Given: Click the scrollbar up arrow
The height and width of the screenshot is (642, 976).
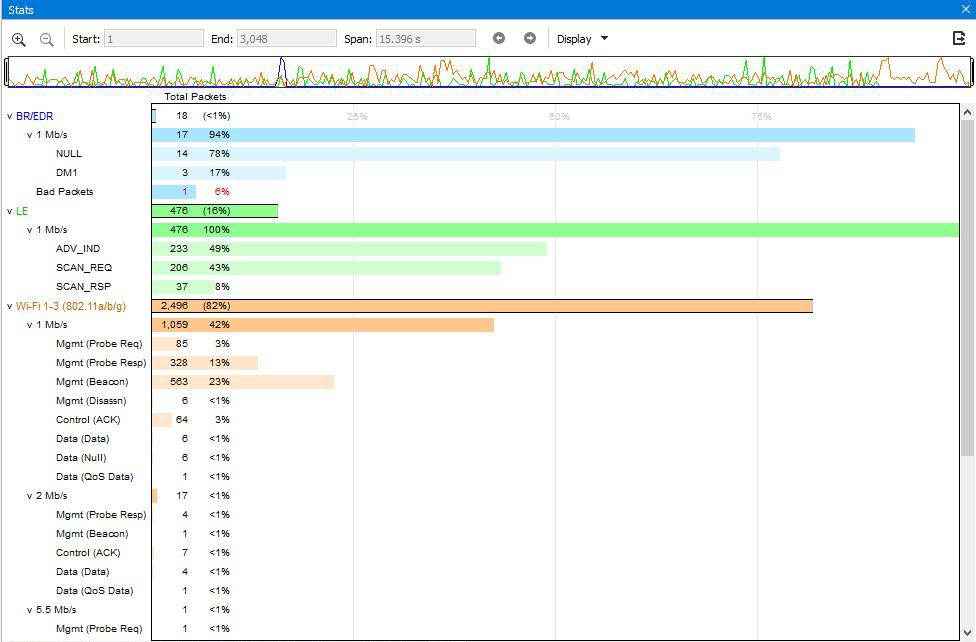Looking at the screenshot, I should (x=967, y=113).
